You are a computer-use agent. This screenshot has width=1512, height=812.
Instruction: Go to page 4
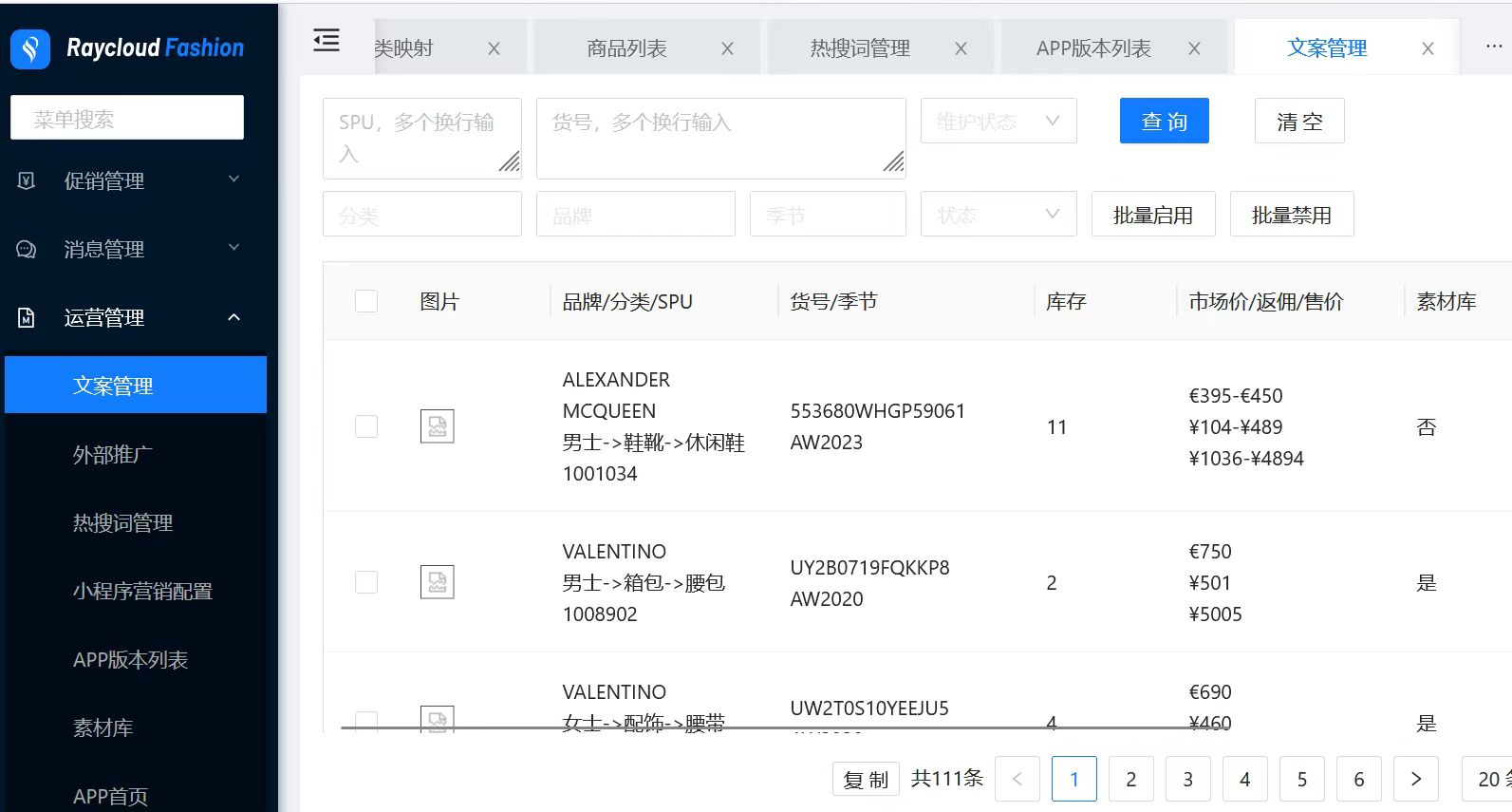(1245, 779)
